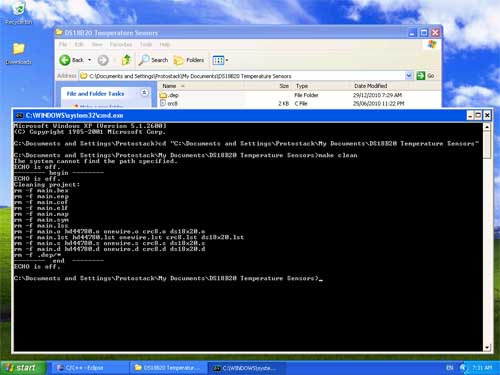This screenshot has height=375, width=500.
Task: Open the File menu in Explorer
Action: [x=63, y=44]
